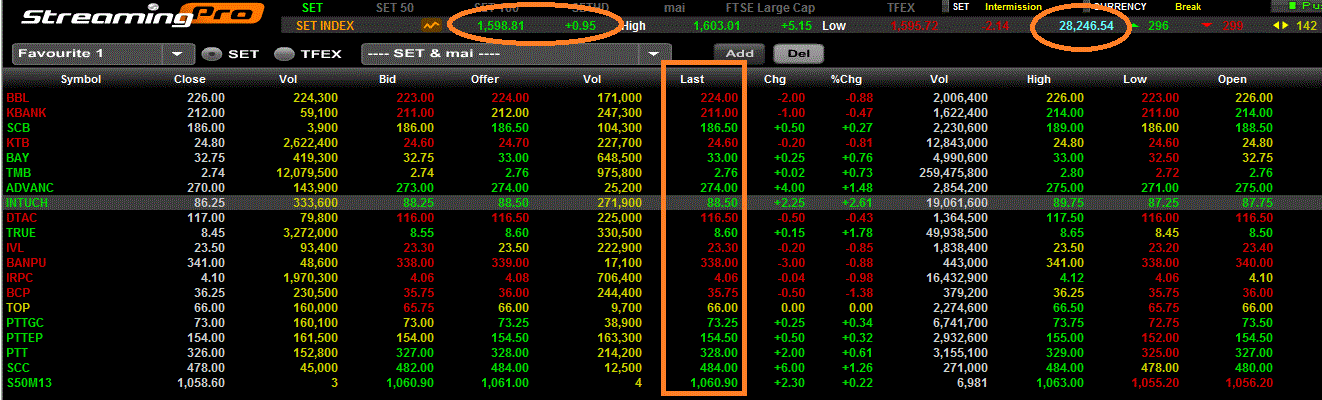This screenshot has height=400, width=1322.
Task: Click the Break status label
Action: pos(1189,7)
